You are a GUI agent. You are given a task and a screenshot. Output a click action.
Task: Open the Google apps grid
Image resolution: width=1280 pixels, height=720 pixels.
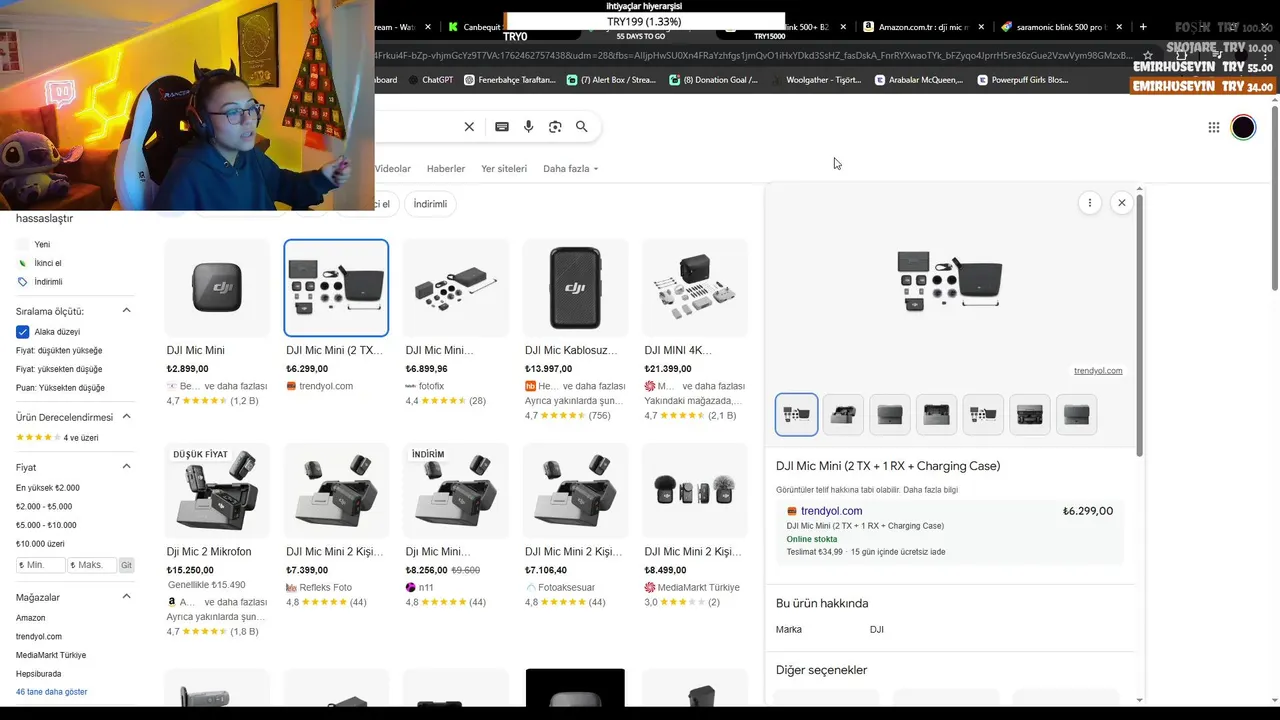point(1214,127)
